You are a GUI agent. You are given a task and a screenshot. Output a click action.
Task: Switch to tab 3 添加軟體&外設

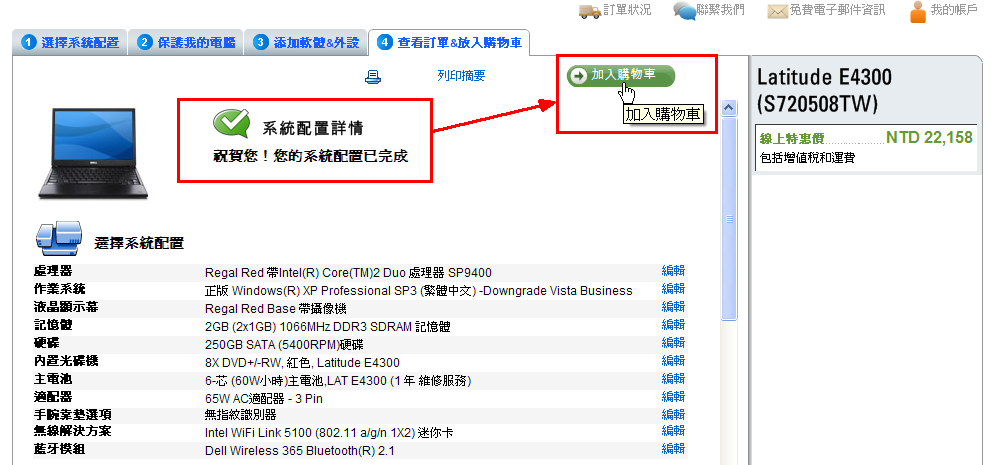click(x=306, y=42)
